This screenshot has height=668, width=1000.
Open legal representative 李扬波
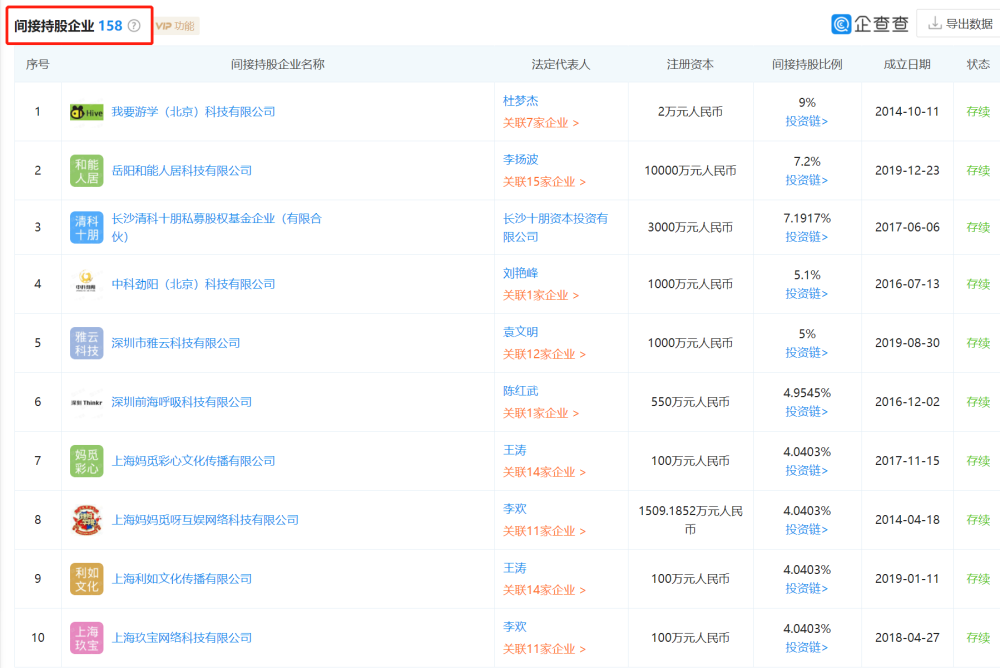point(520,160)
